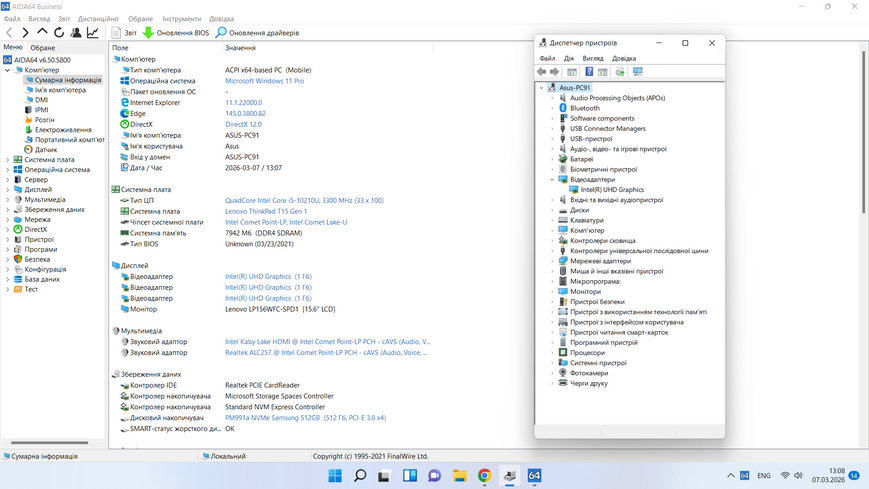This screenshot has width=869, height=489.
Task: Open Chrome from the taskbar
Action: [x=484, y=475]
